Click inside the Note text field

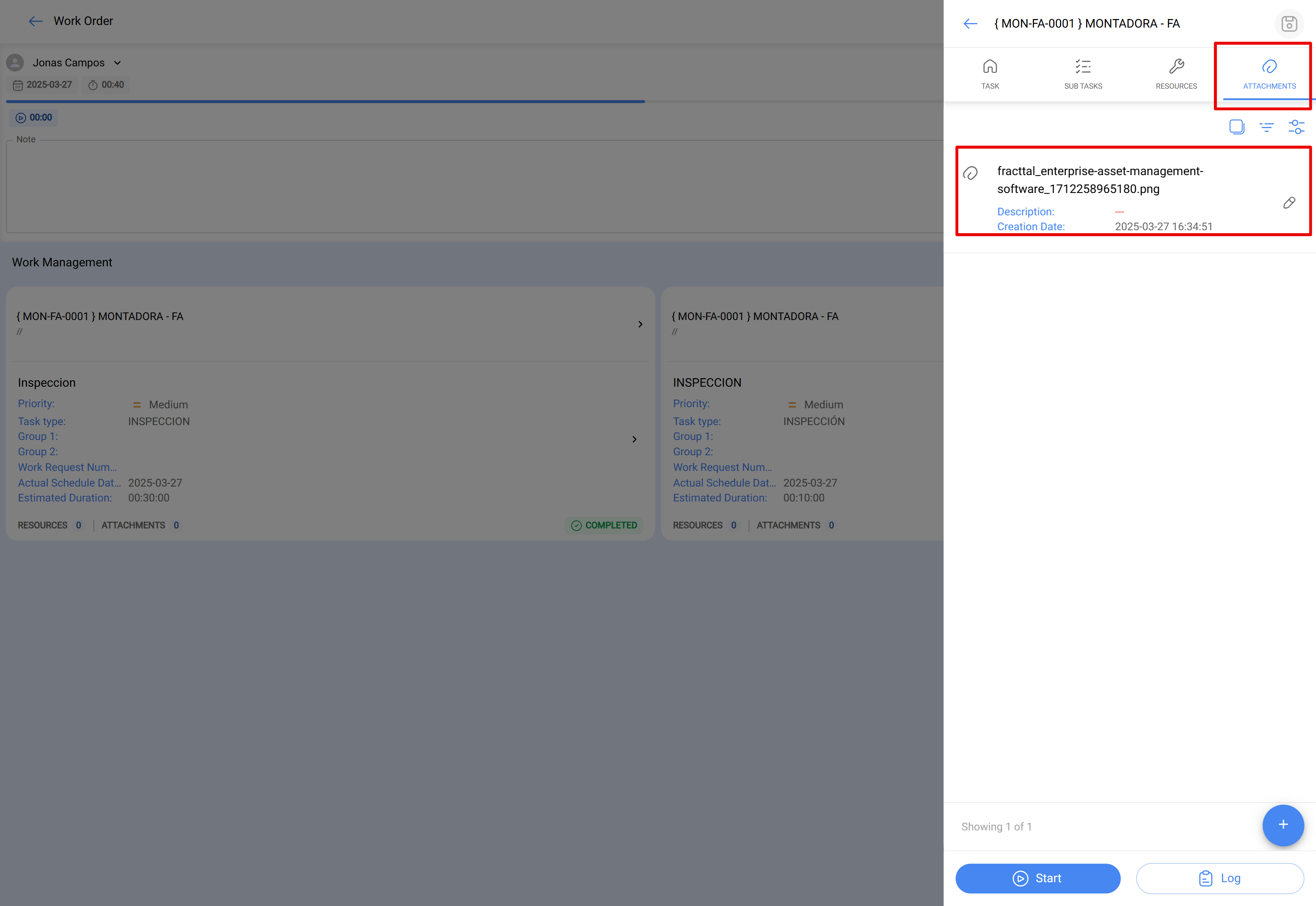[x=475, y=186]
